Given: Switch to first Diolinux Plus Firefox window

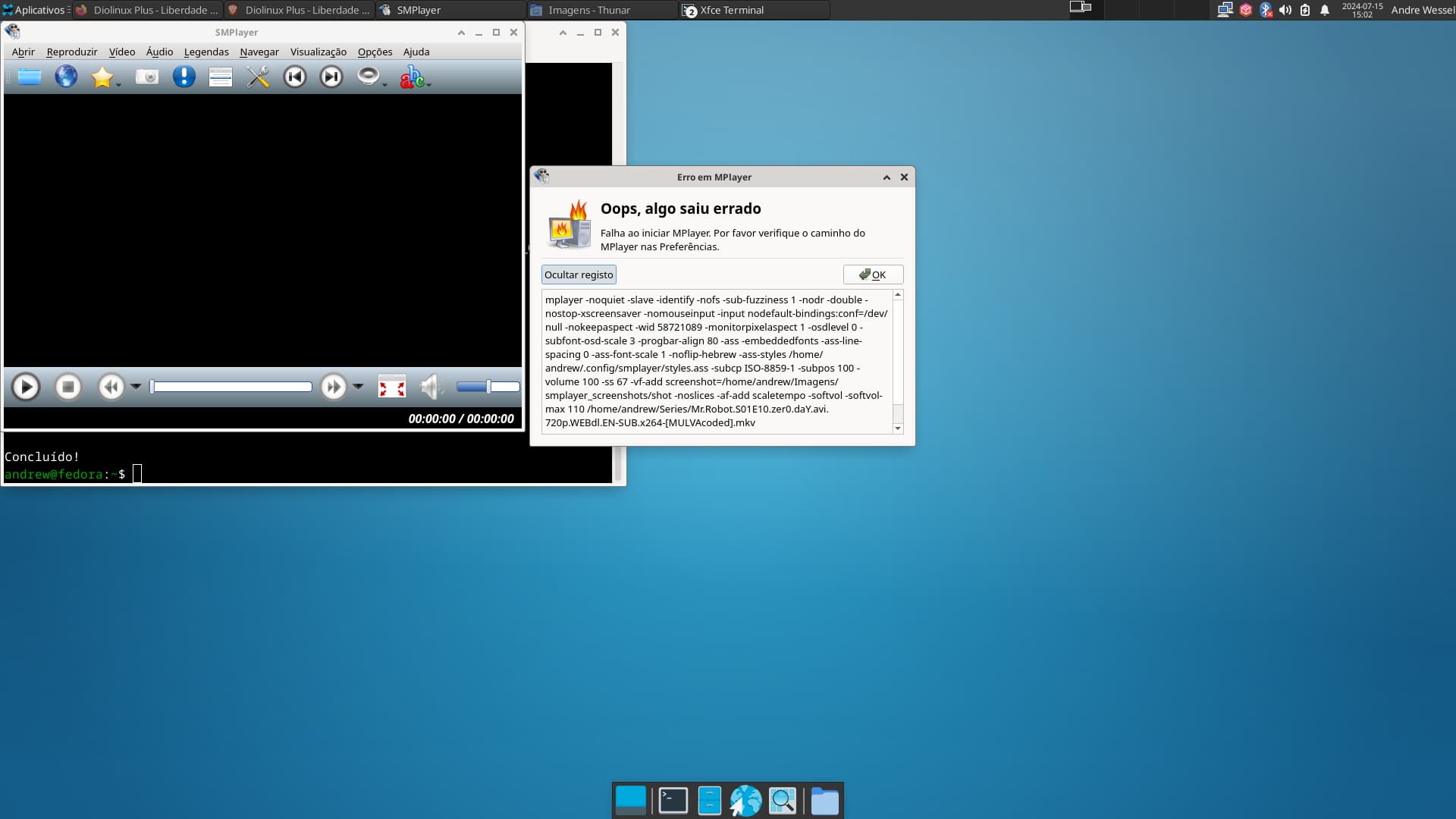Looking at the screenshot, I should click(148, 10).
